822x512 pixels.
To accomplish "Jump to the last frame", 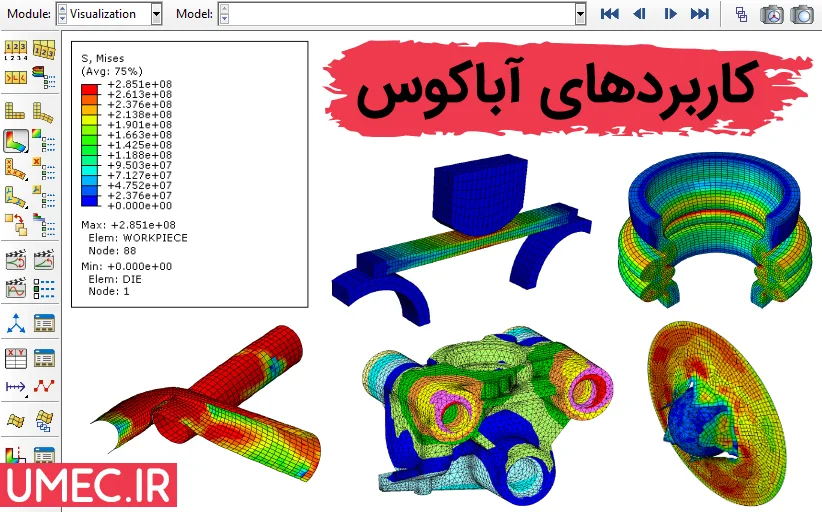I will point(699,14).
